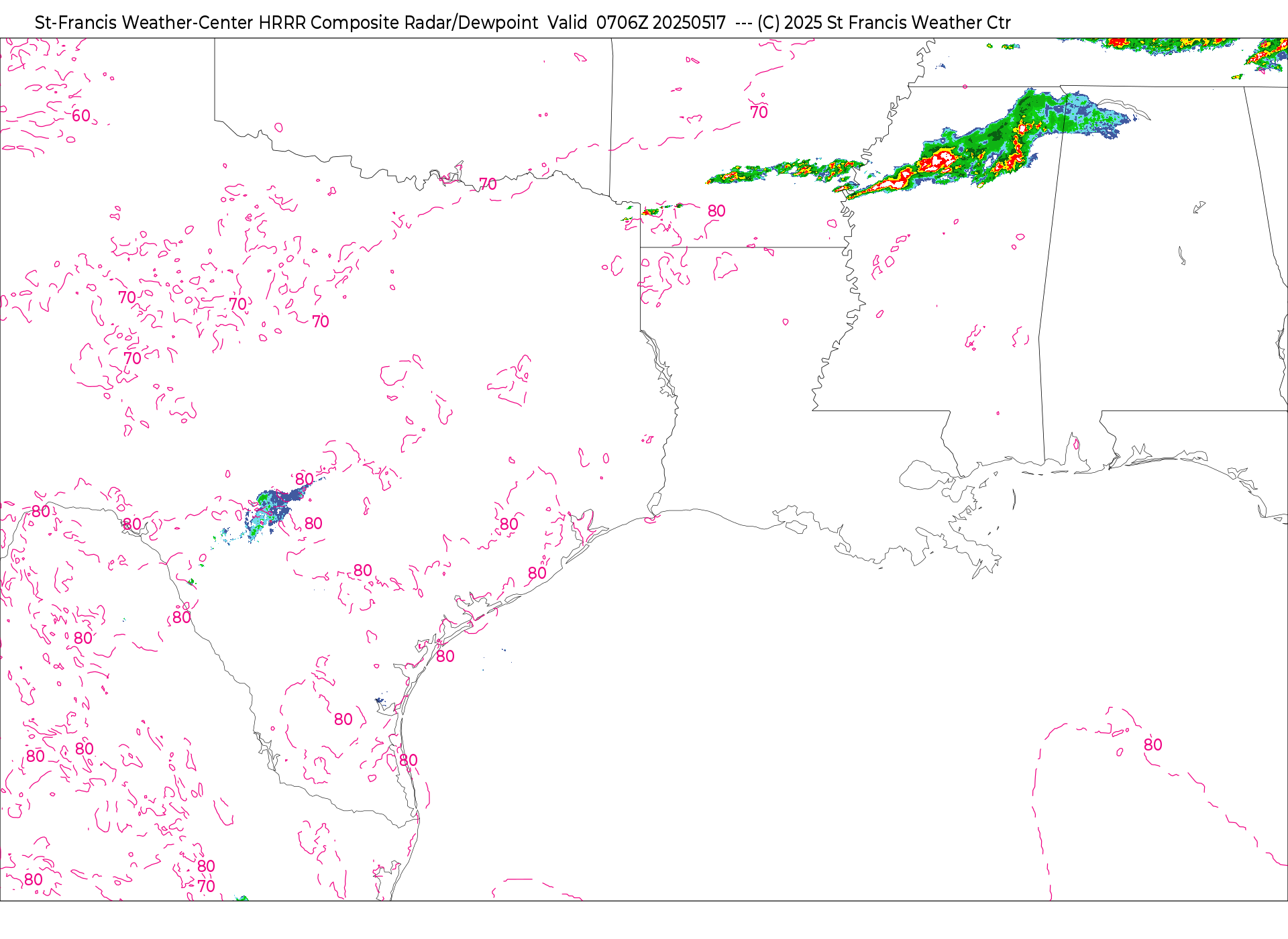
Task: Click the "60" dewpoint contour label
Action: click(x=81, y=116)
